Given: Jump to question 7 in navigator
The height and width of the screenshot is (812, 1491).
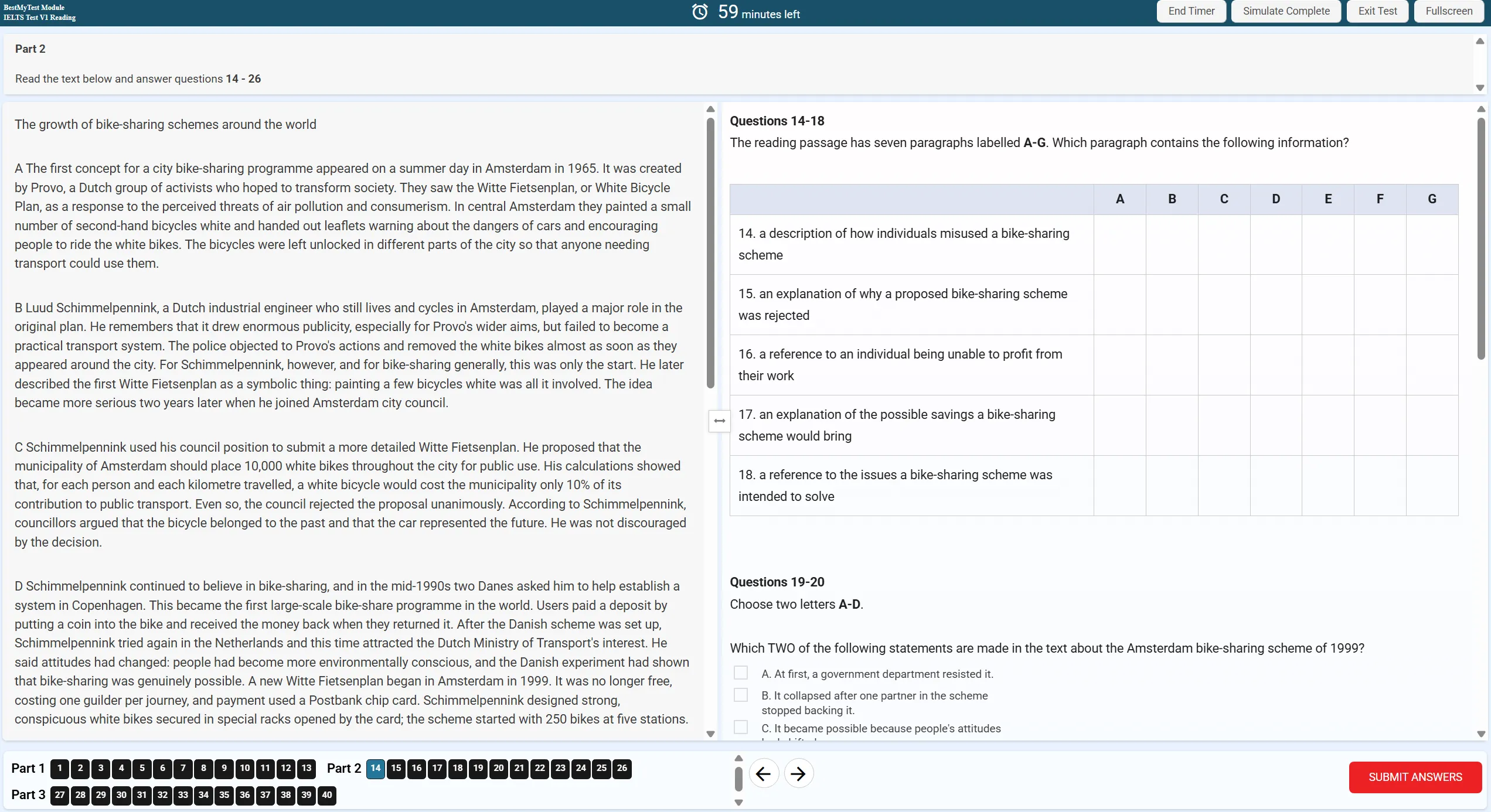Looking at the screenshot, I should point(183,768).
